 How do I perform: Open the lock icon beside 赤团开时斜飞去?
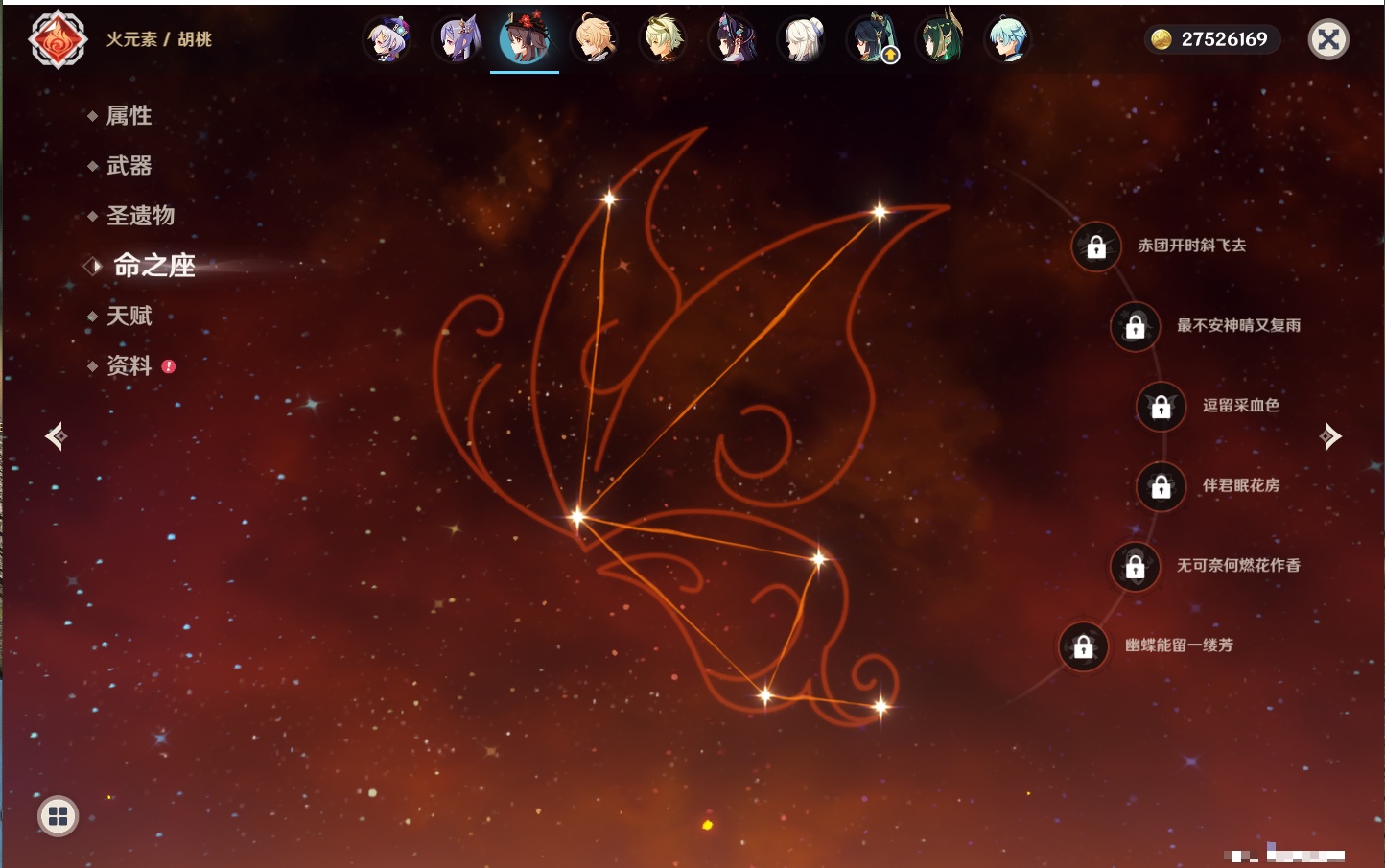click(1096, 247)
